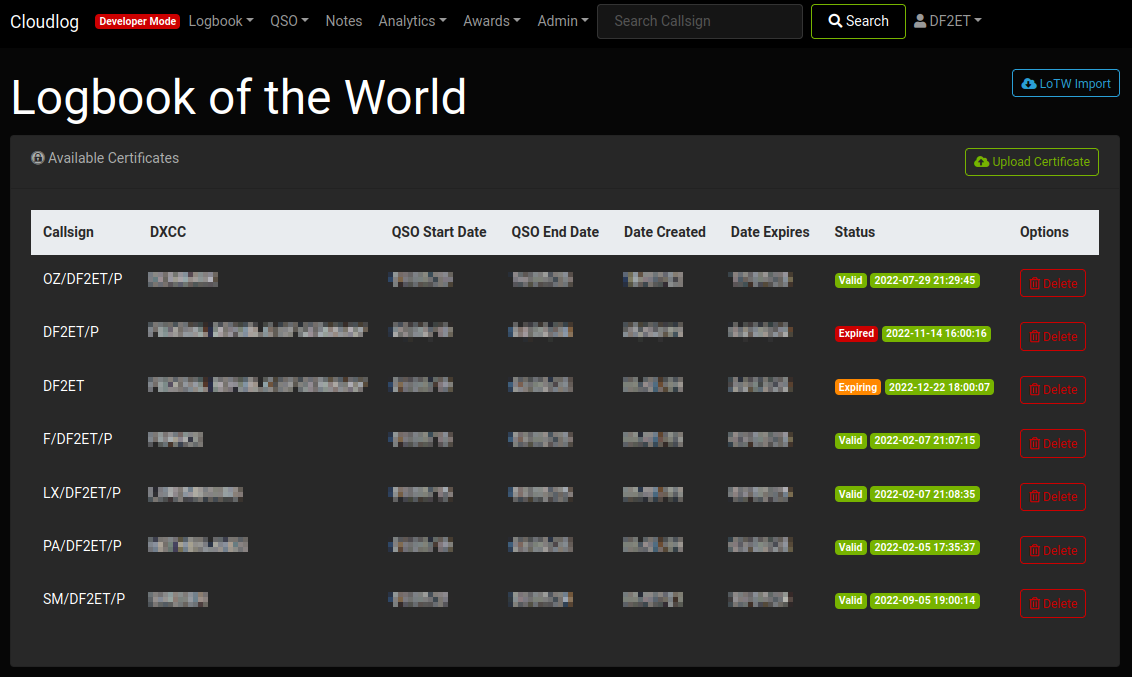
Task: Delete the PA/DF2ET/P certificate
Action: tap(1053, 550)
